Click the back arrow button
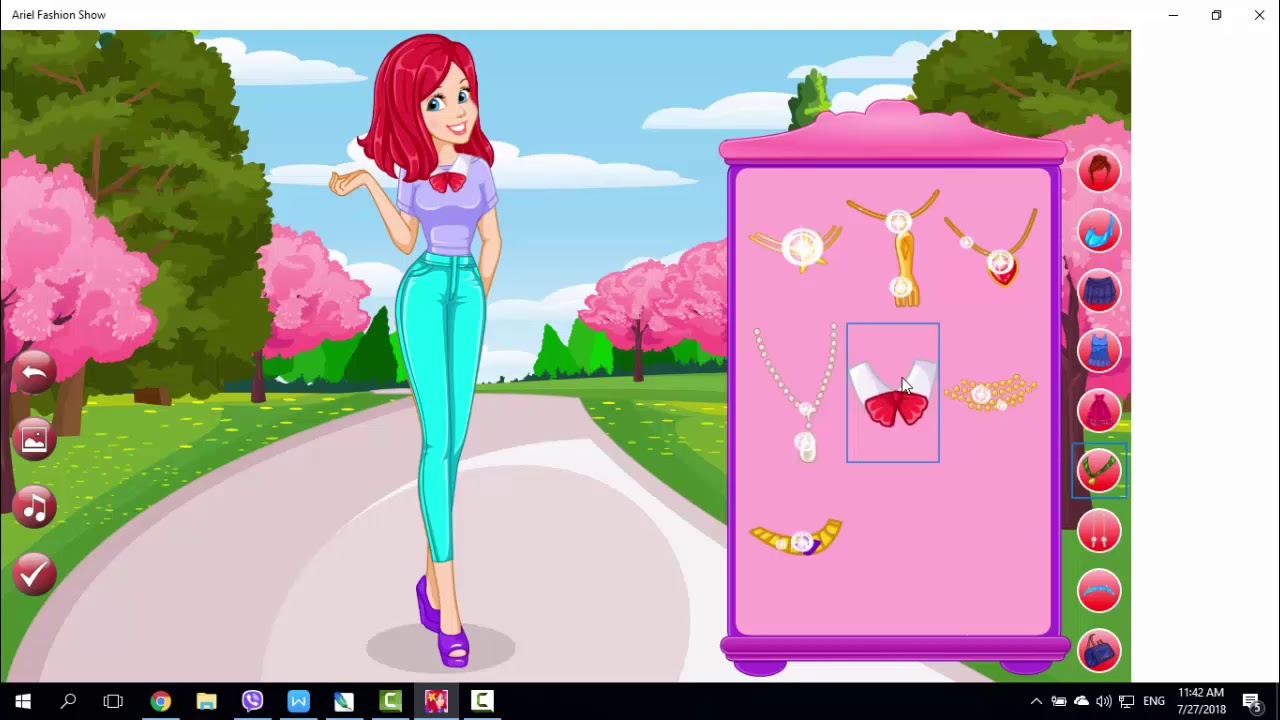The height and width of the screenshot is (720, 1280). tap(34, 373)
